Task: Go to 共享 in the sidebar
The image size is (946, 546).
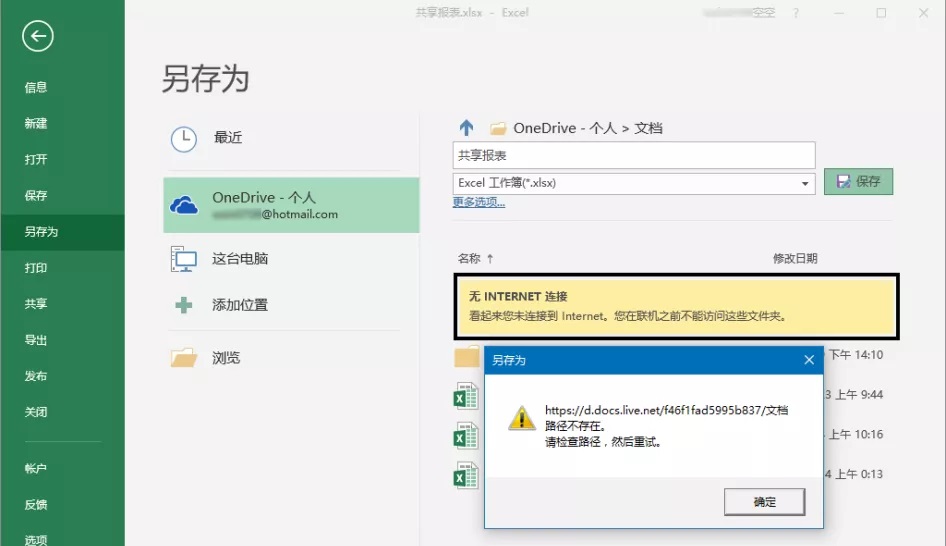Action: click(x=36, y=303)
